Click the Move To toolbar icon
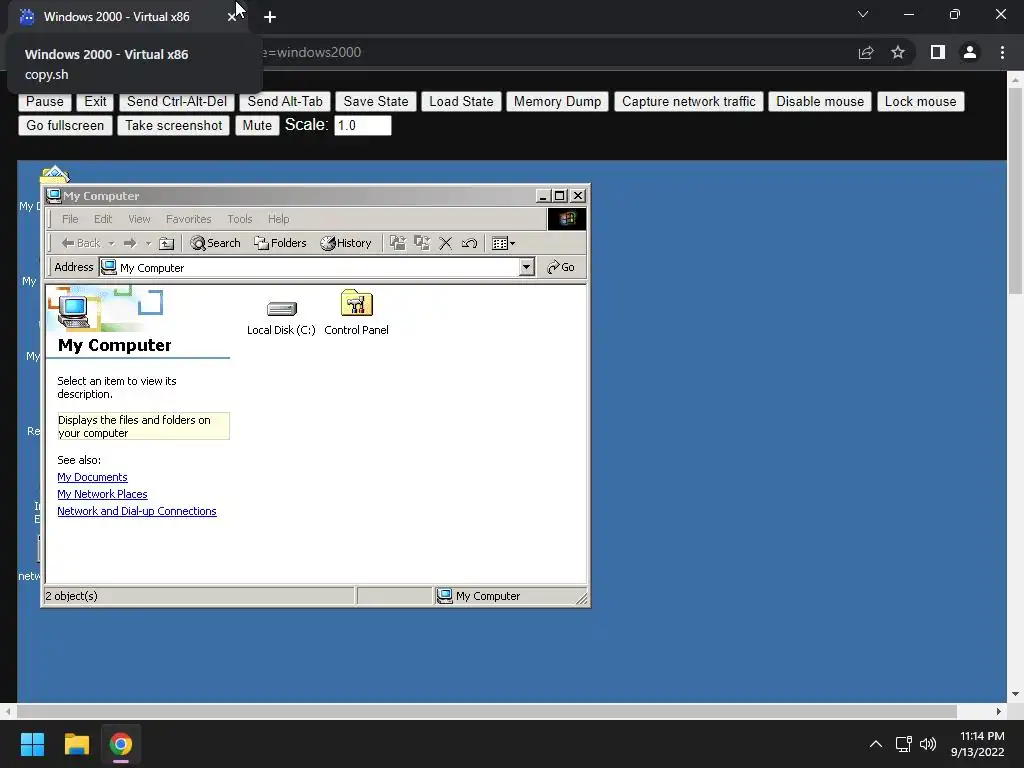This screenshot has height=768, width=1024. [398, 244]
